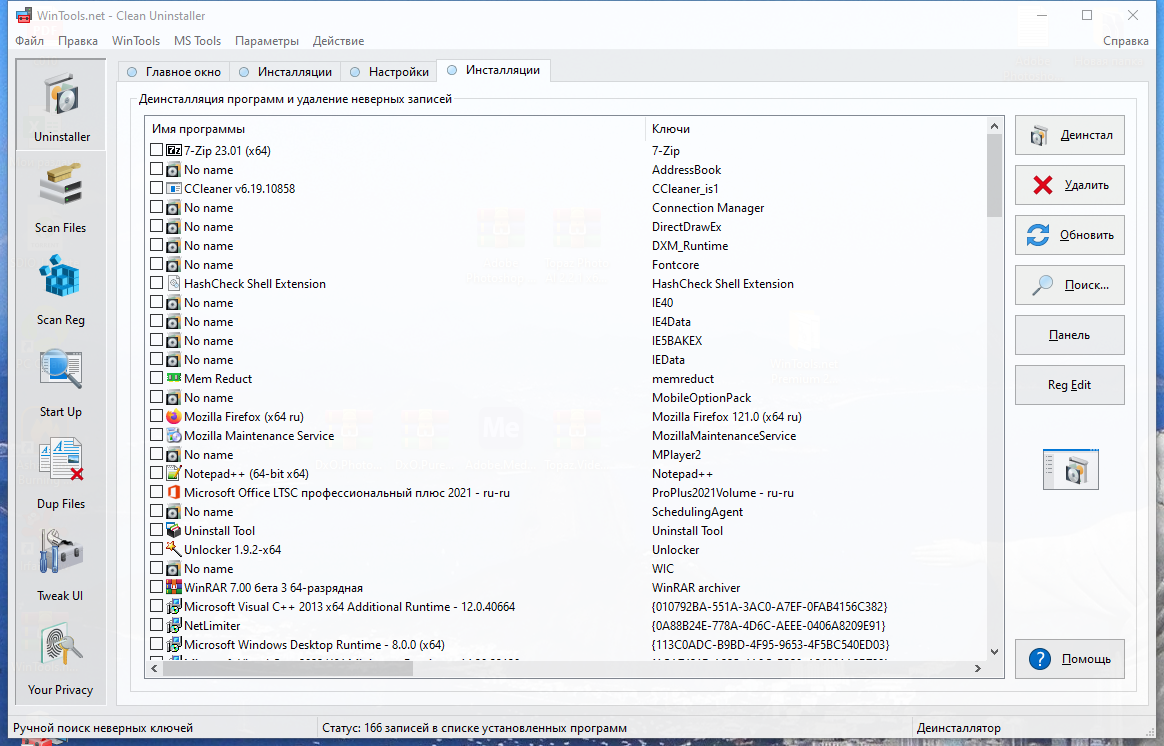Screen dimensions: 1164x746
Task: Click the Unlocker wand icon
Action: [174, 549]
